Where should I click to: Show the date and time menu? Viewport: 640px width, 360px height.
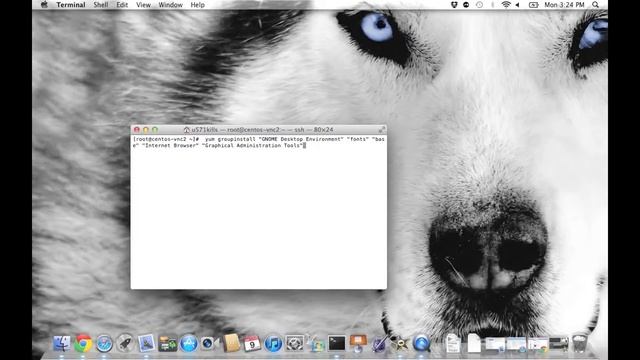tap(564, 5)
